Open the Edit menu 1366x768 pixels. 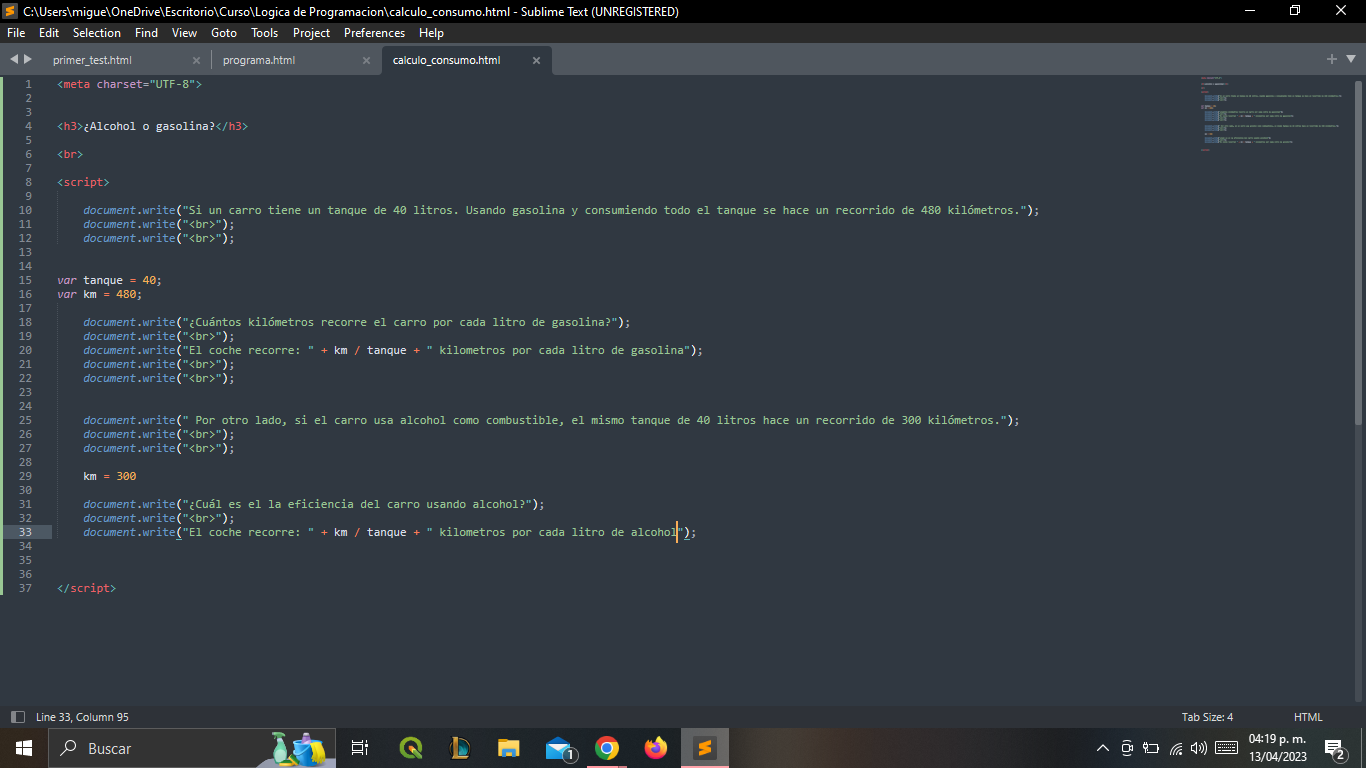49,33
